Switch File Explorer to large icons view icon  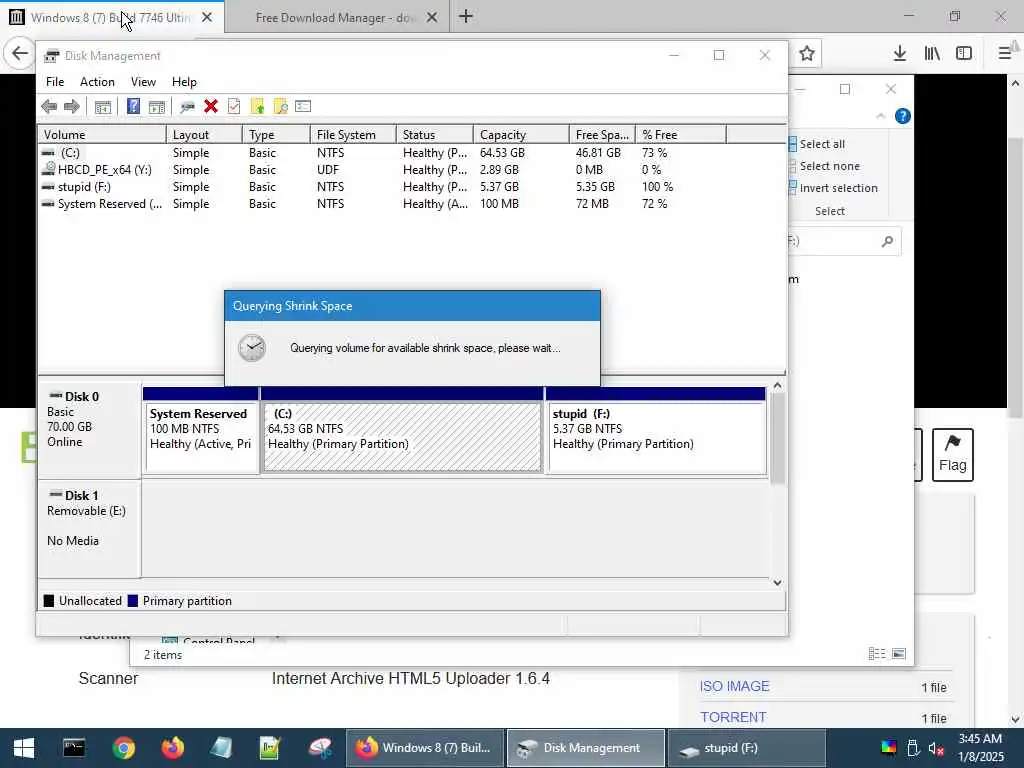tap(899, 654)
